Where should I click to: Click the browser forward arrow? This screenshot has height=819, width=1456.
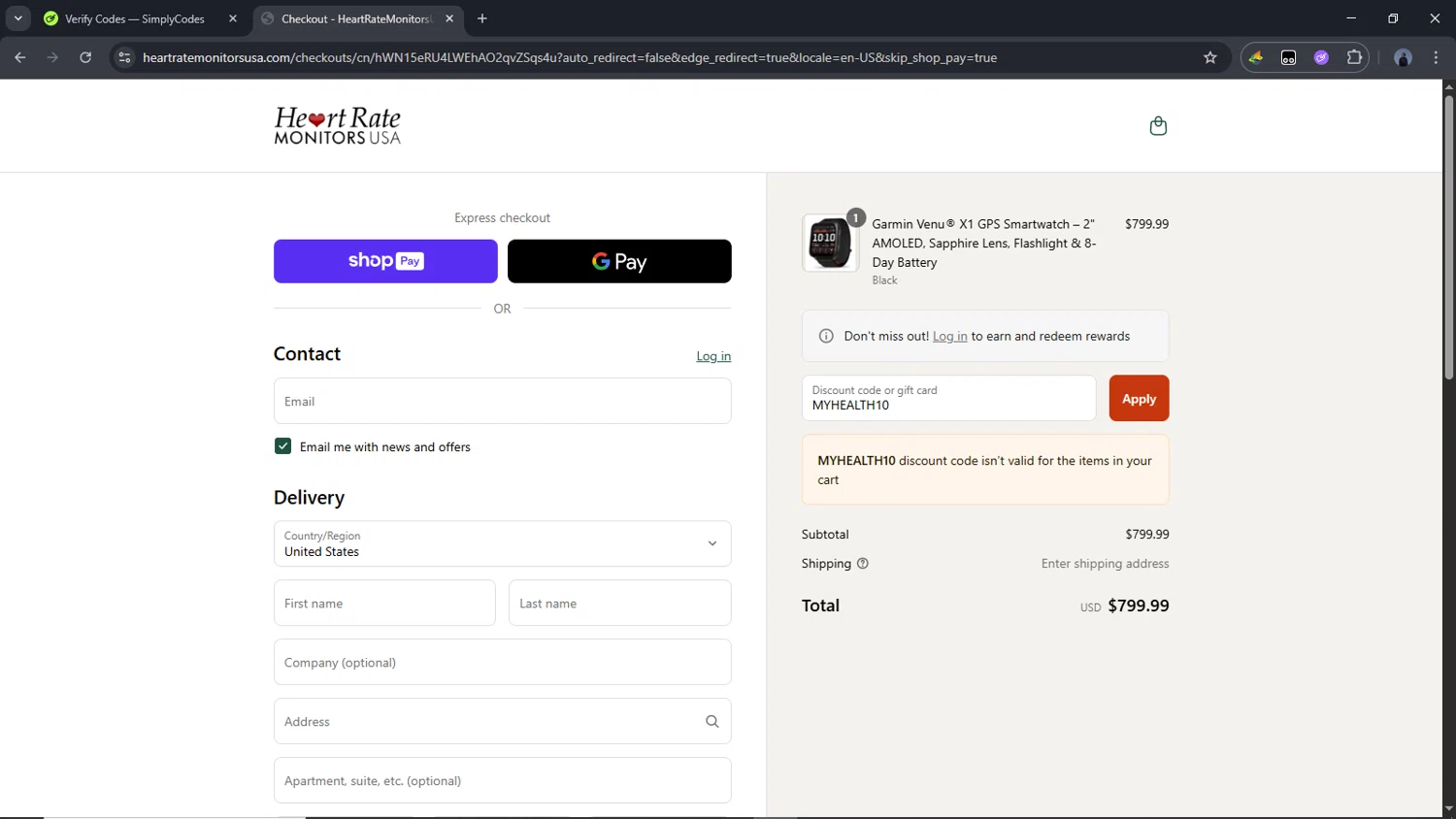52,57
